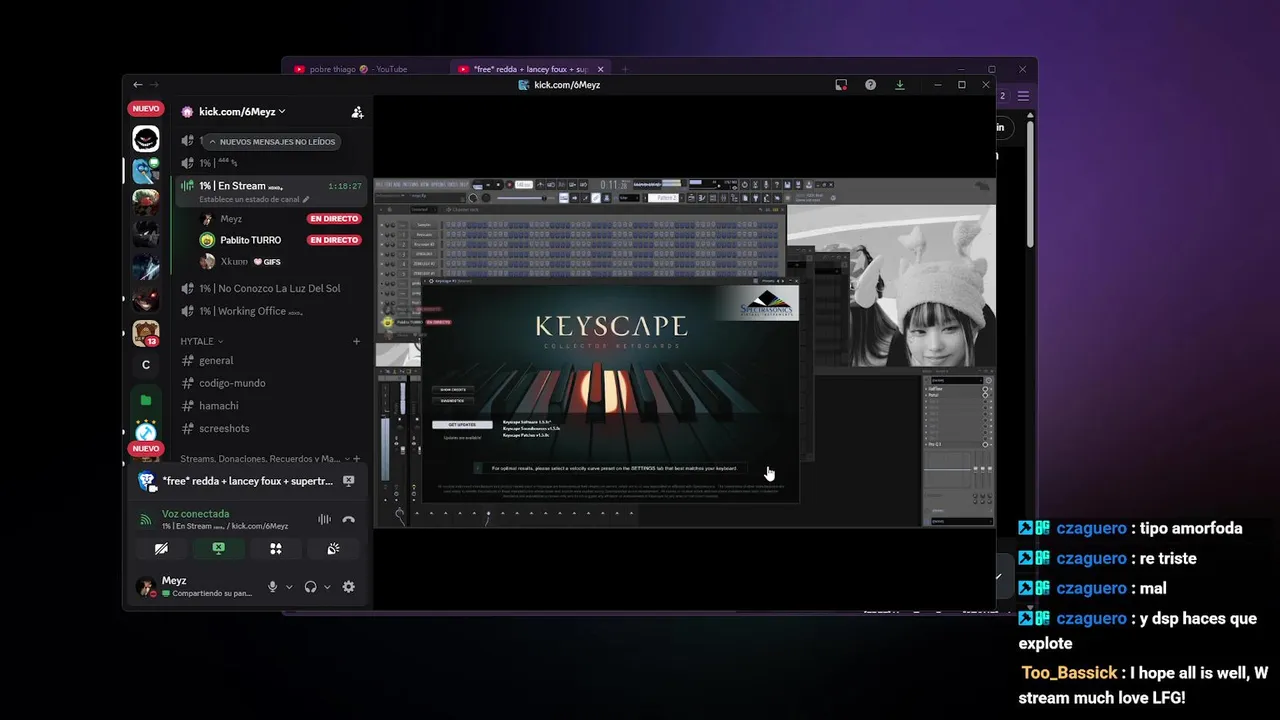Open the server icon showing 13 badge
The height and width of the screenshot is (720, 1280).
(146, 333)
